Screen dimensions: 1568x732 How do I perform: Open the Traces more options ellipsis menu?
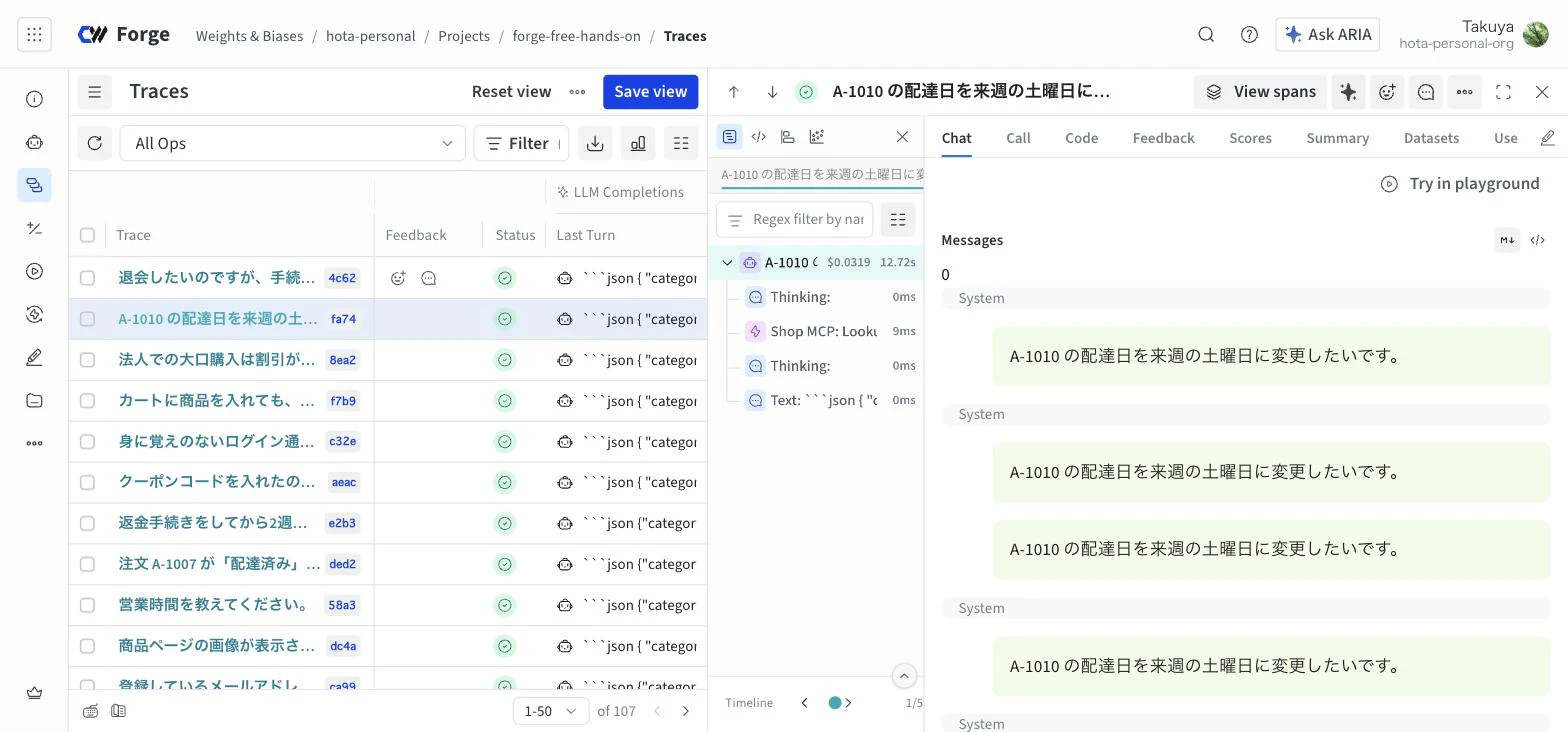pos(577,92)
